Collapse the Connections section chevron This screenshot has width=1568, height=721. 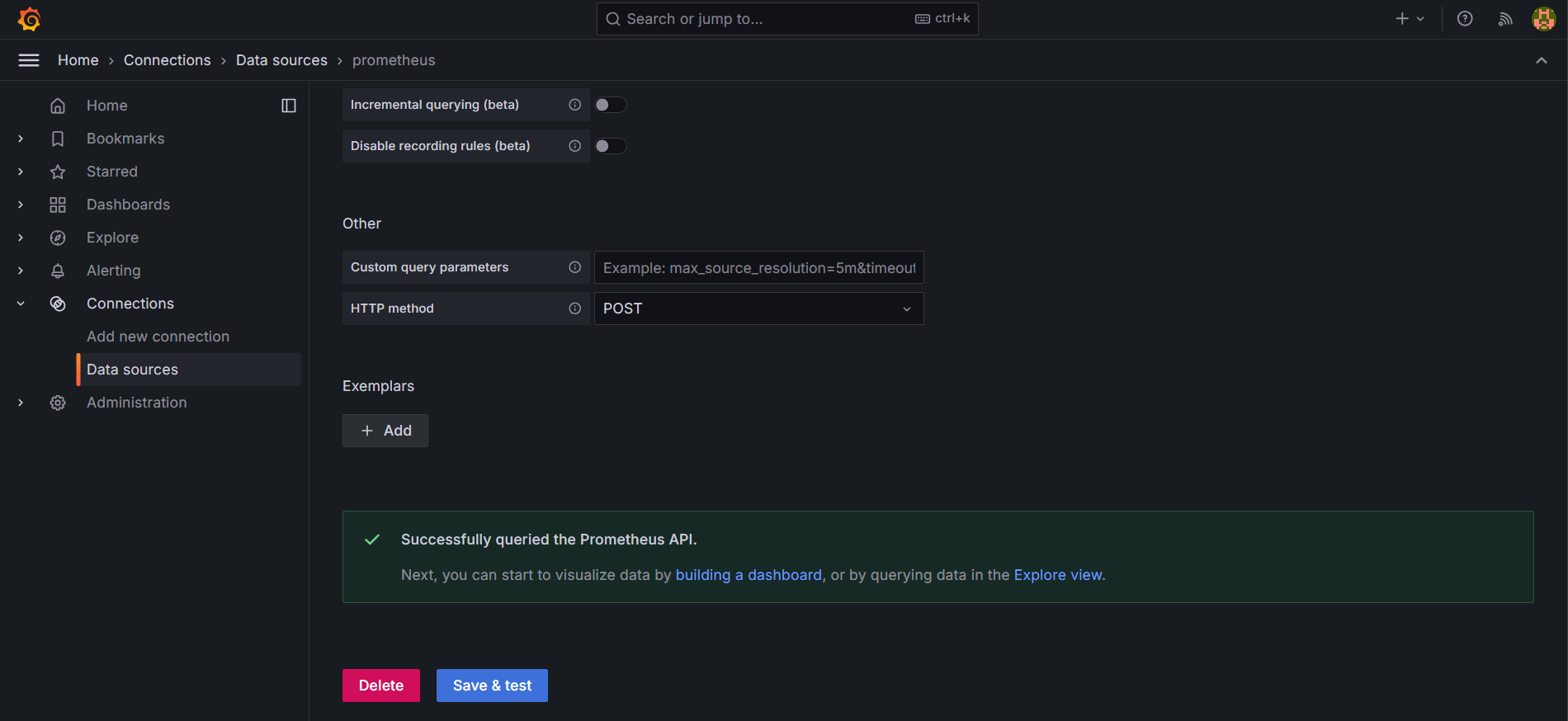(21, 304)
